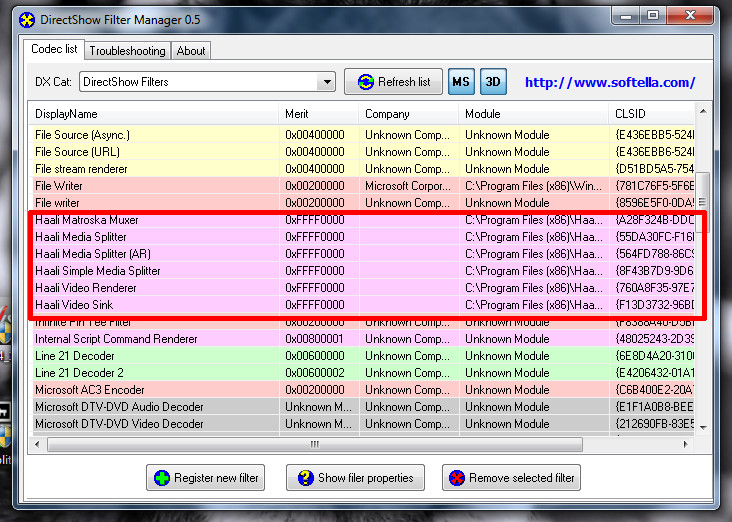The image size is (732, 522).
Task: Click the 0x00600002 merit value
Action: pos(314,373)
